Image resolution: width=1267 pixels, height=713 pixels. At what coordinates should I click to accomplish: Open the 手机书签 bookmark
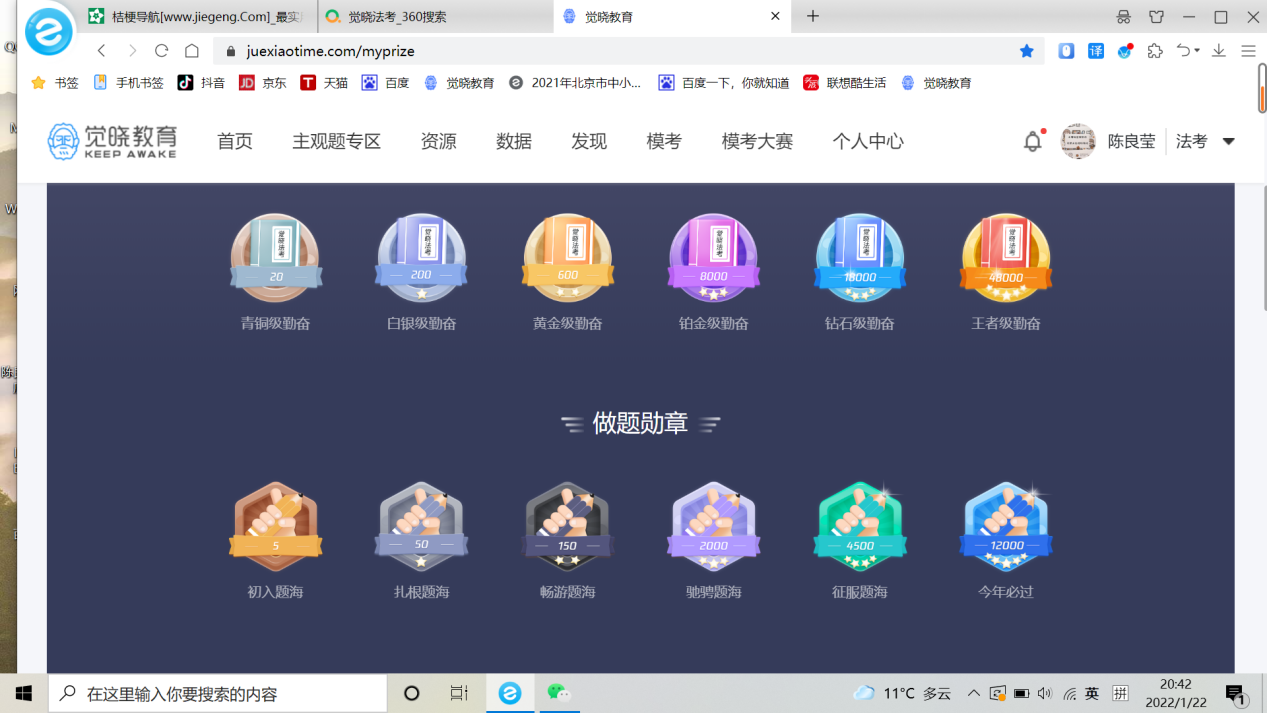pyautogui.click(x=129, y=83)
